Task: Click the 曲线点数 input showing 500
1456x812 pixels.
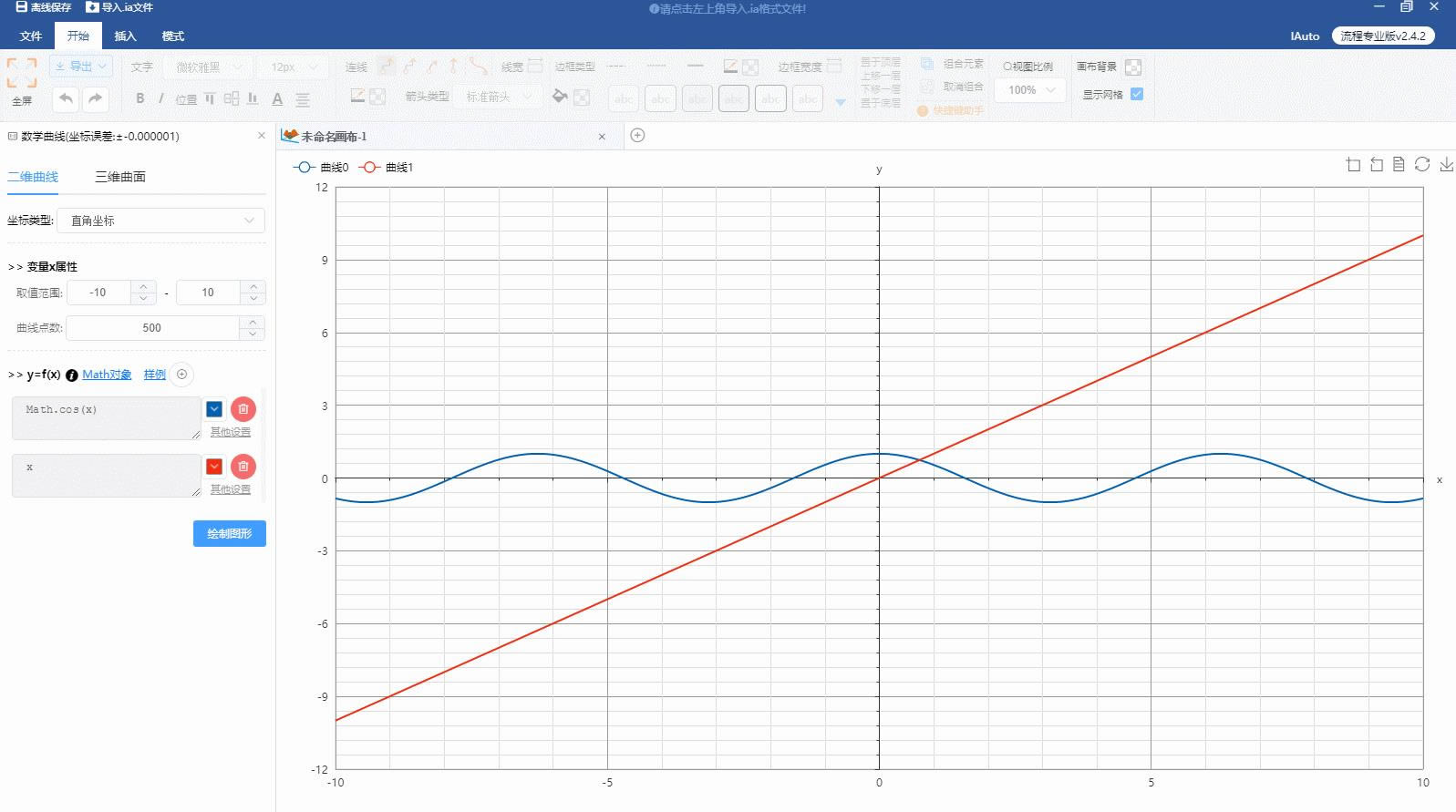Action: point(152,328)
